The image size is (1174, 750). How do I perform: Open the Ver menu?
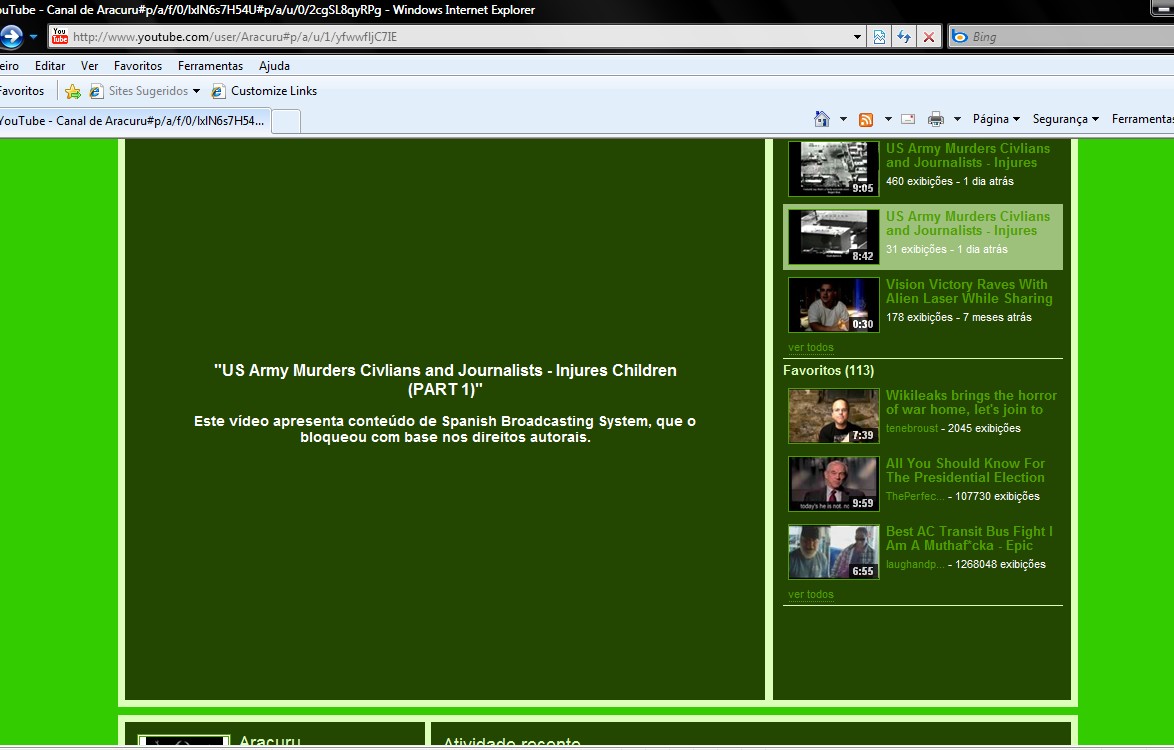click(89, 66)
